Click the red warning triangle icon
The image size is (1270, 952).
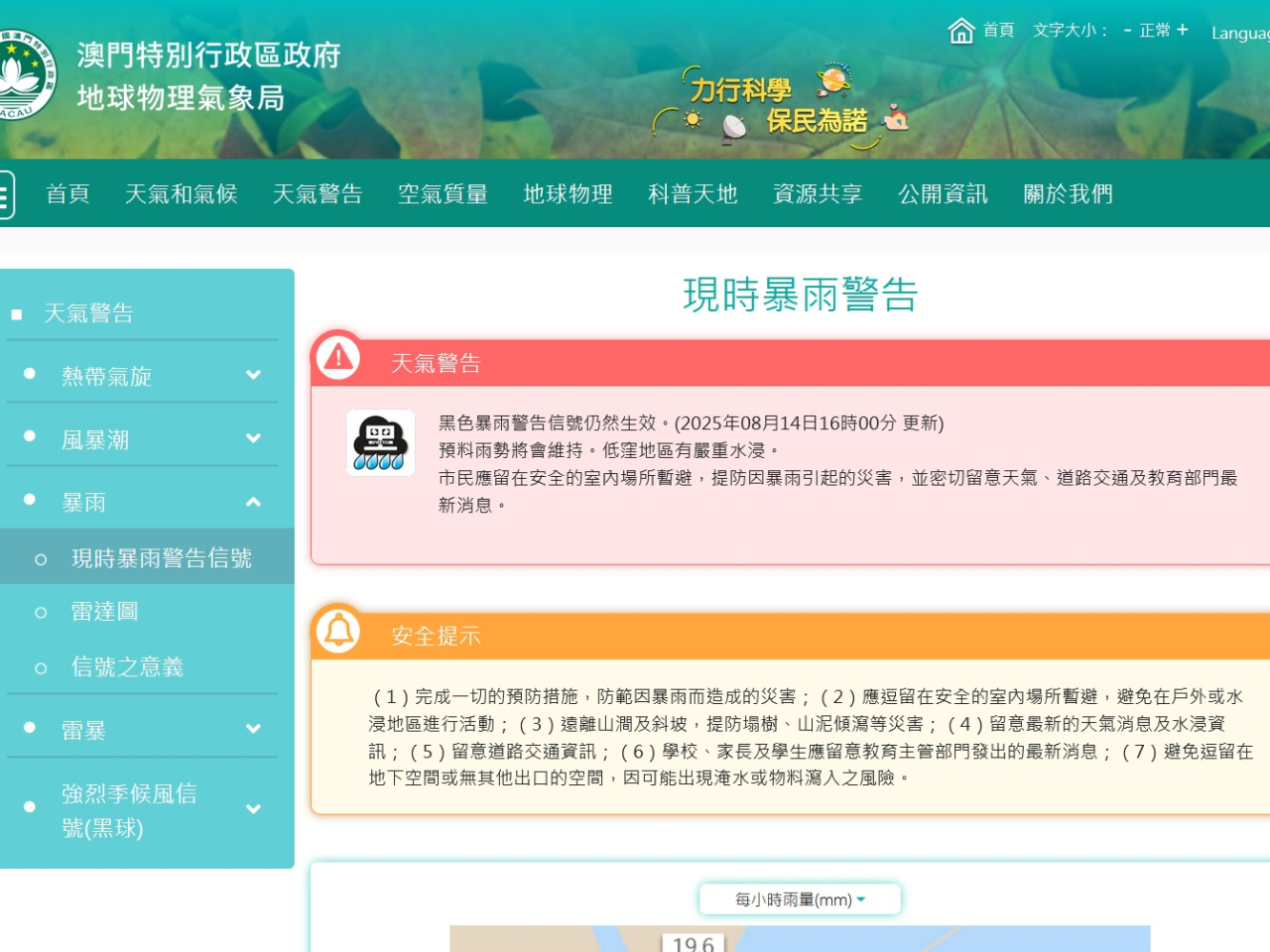(338, 357)
